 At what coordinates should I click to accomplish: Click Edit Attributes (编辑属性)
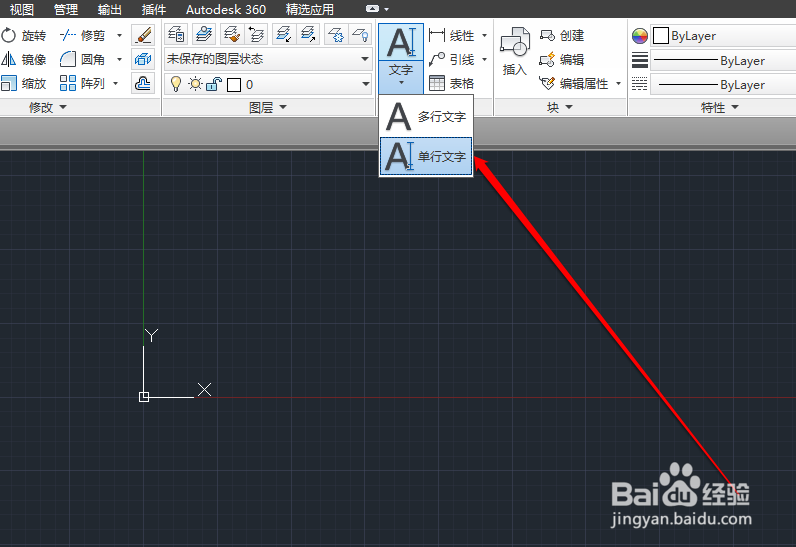(574, 83)
